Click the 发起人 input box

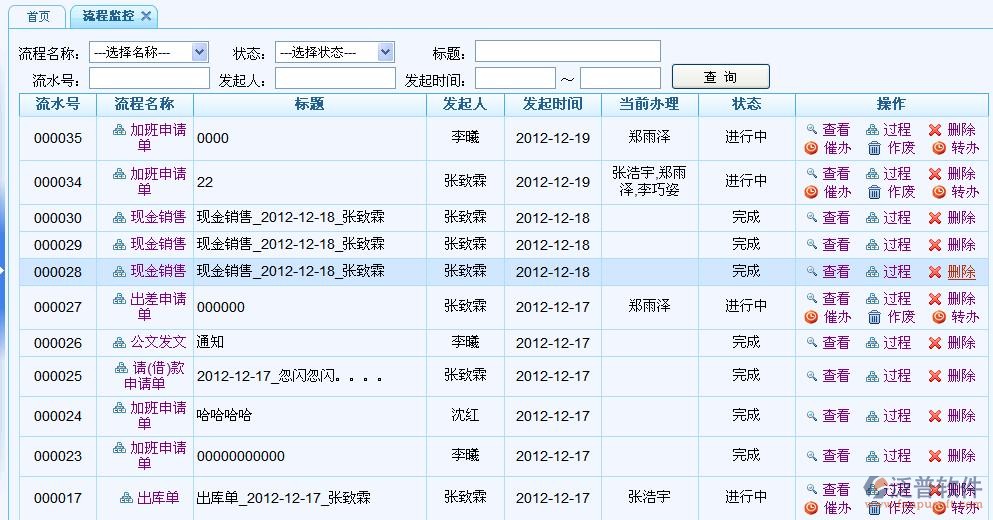[335, 79]
